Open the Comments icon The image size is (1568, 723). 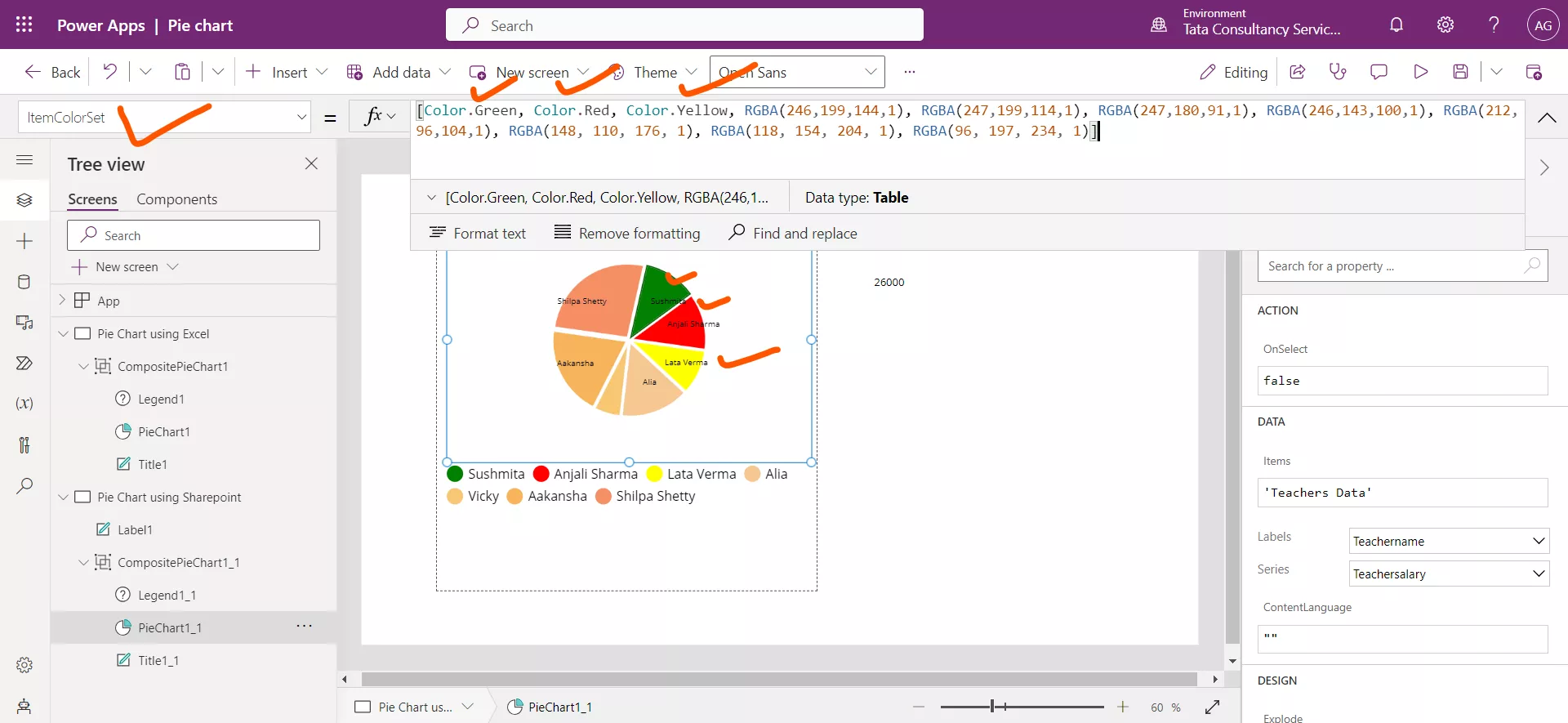coord(1379,72)
